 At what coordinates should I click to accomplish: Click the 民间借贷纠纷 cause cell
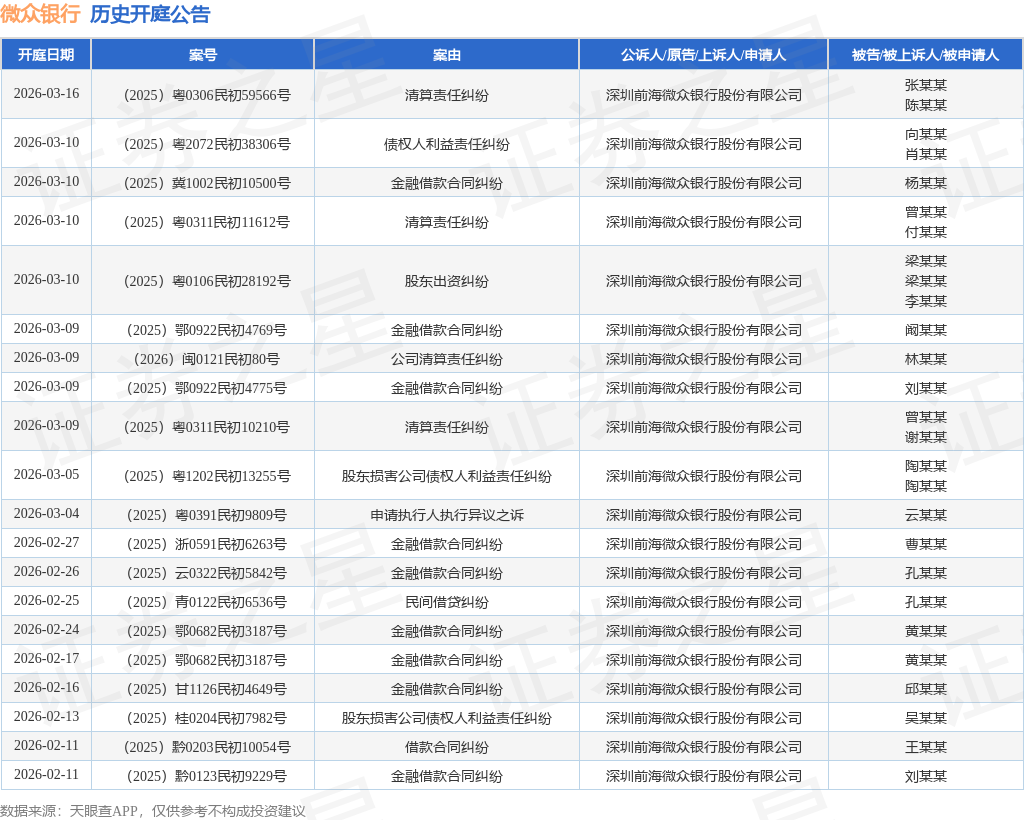click(x=447, y=603)
